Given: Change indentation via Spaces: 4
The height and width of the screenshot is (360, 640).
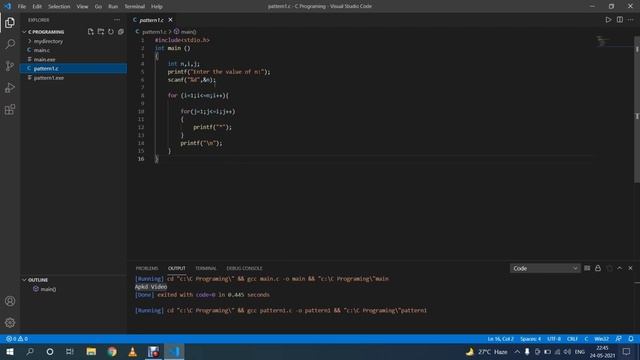Looking at the screenshot, I should pos(530,339).
